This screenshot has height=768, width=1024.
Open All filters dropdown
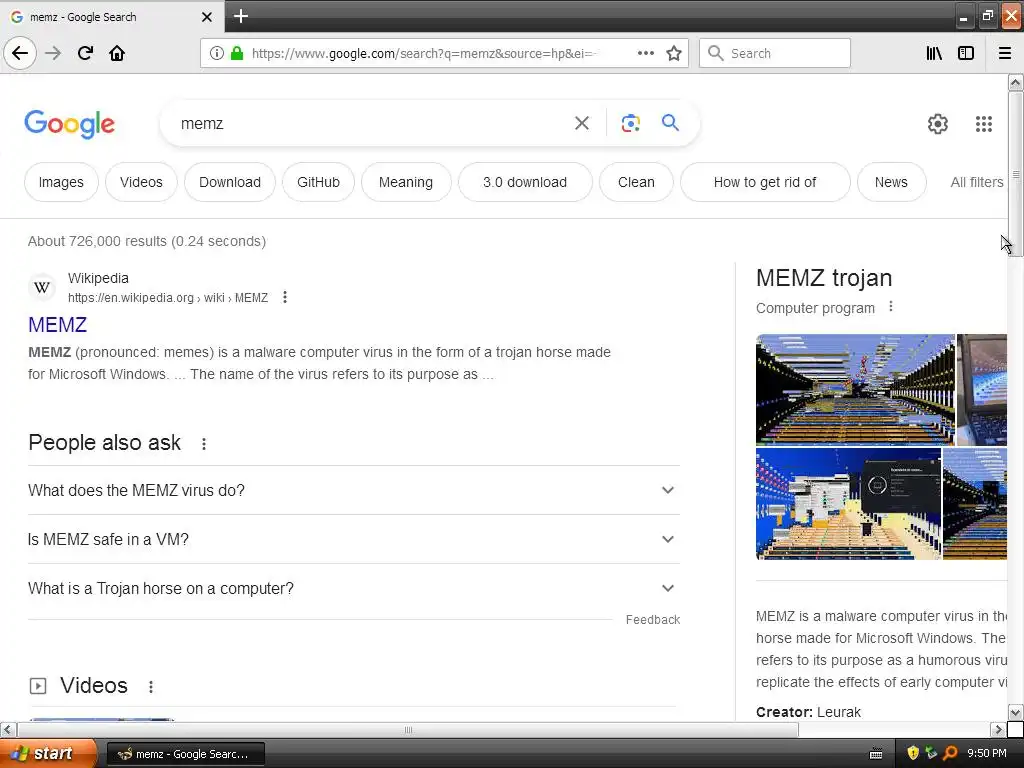(x=976, y=182)
